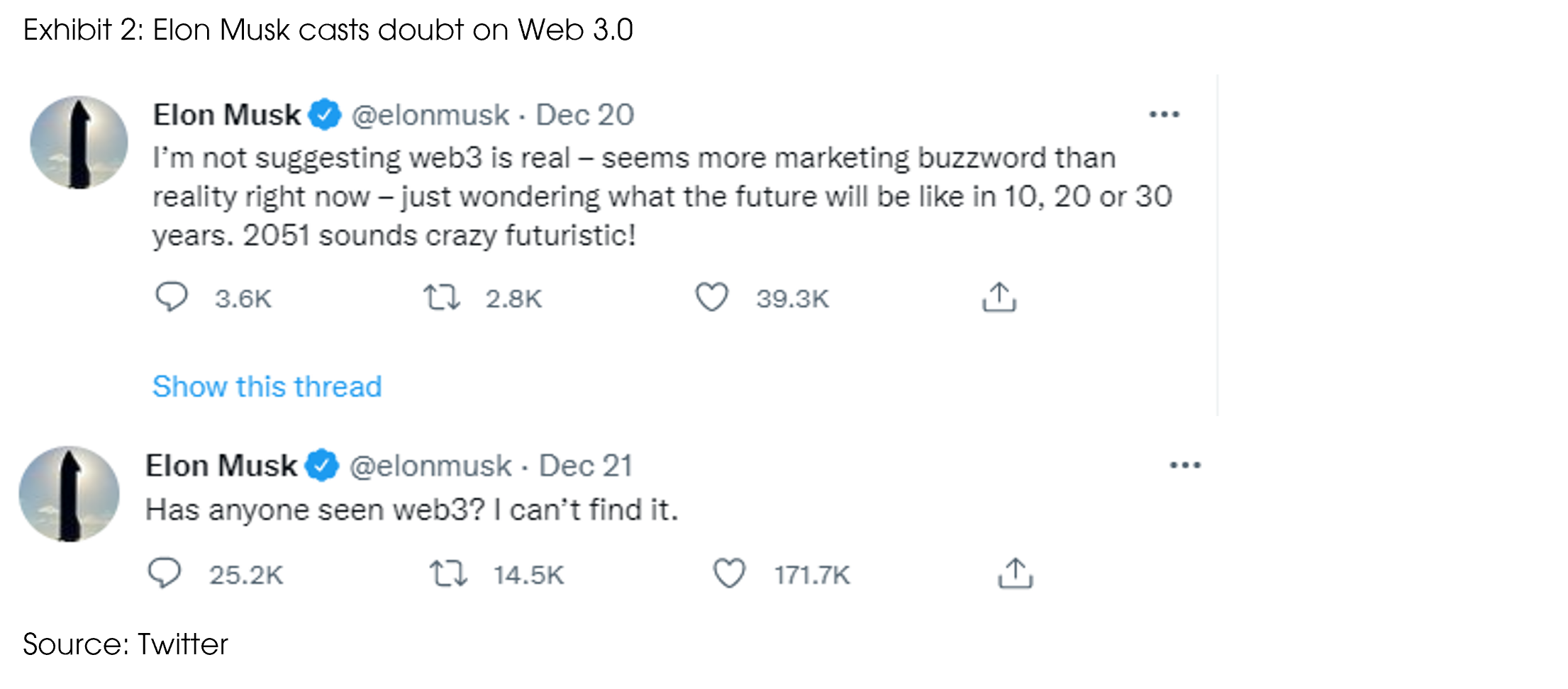The width and height of the screenshot is (1568, 689).
Task: Open the Dec 21 timestamp link
Action: [x=586, y=466]
